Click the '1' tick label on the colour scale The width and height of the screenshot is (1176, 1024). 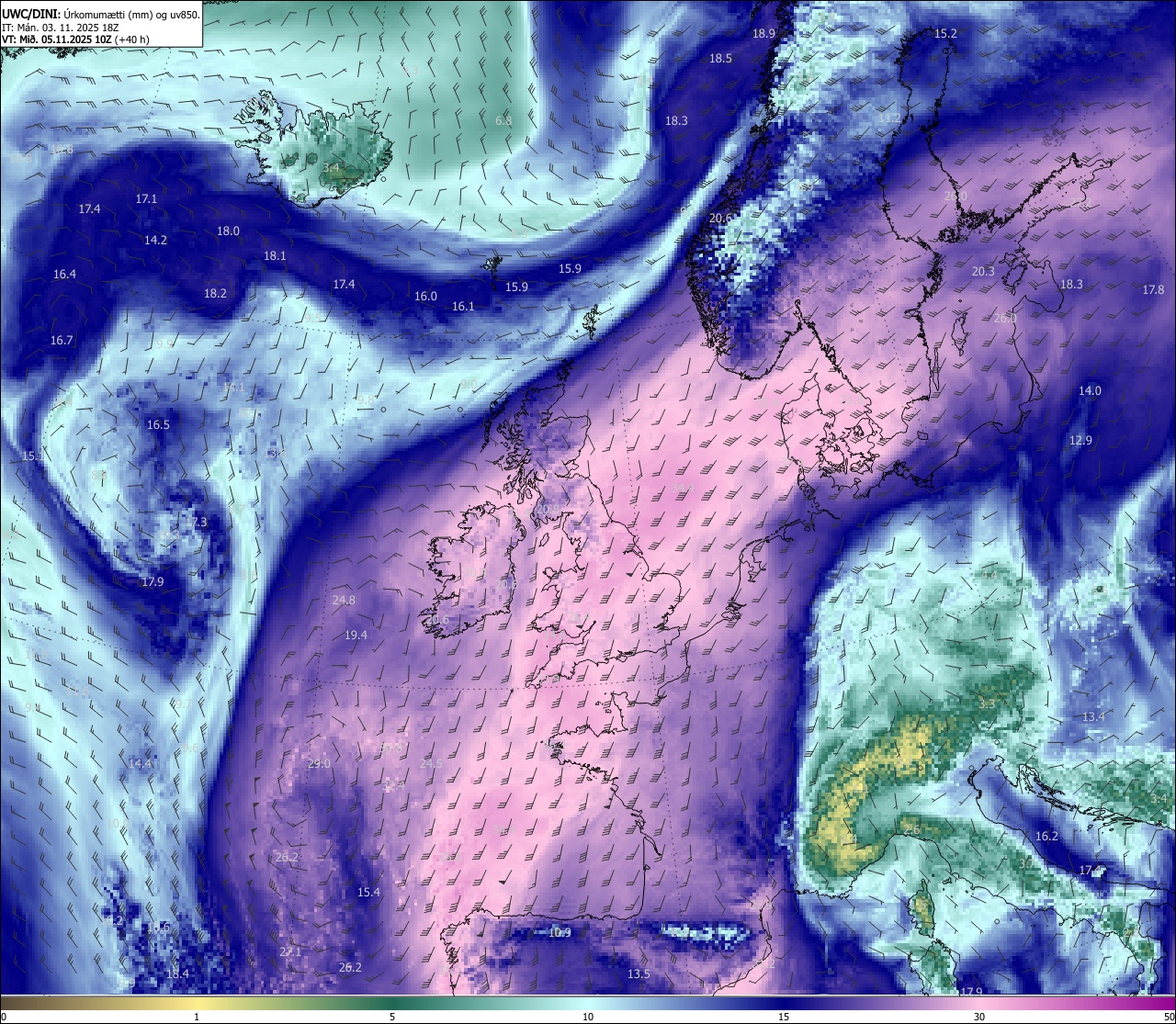(x=197, y=1017)
